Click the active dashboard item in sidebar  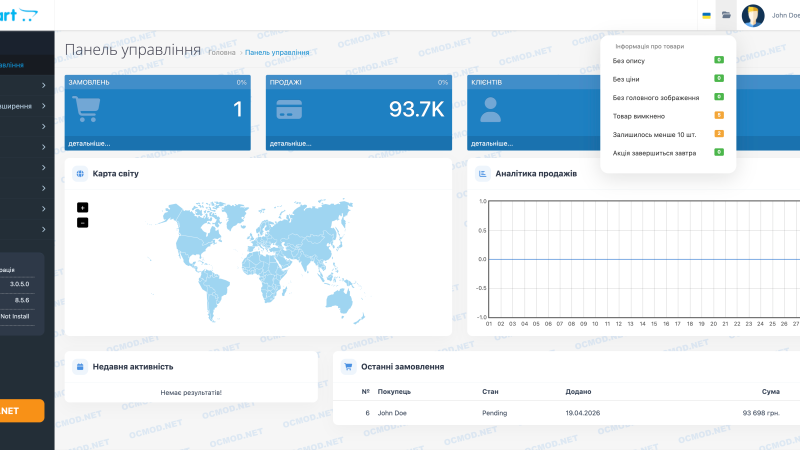tap(27, 65)
